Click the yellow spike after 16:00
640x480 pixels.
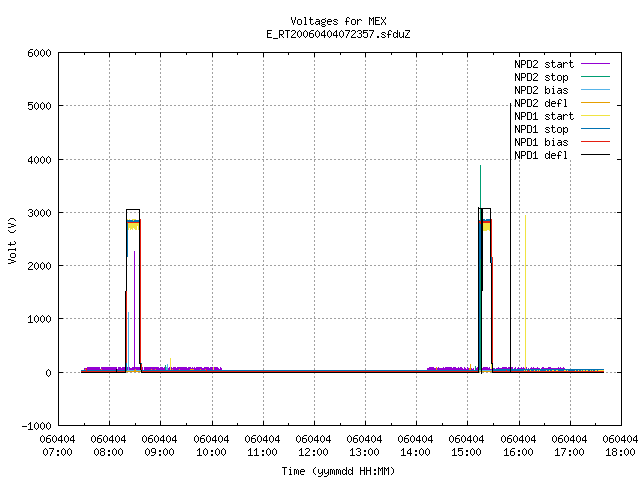pyautogui.click(x=525, y=292)
